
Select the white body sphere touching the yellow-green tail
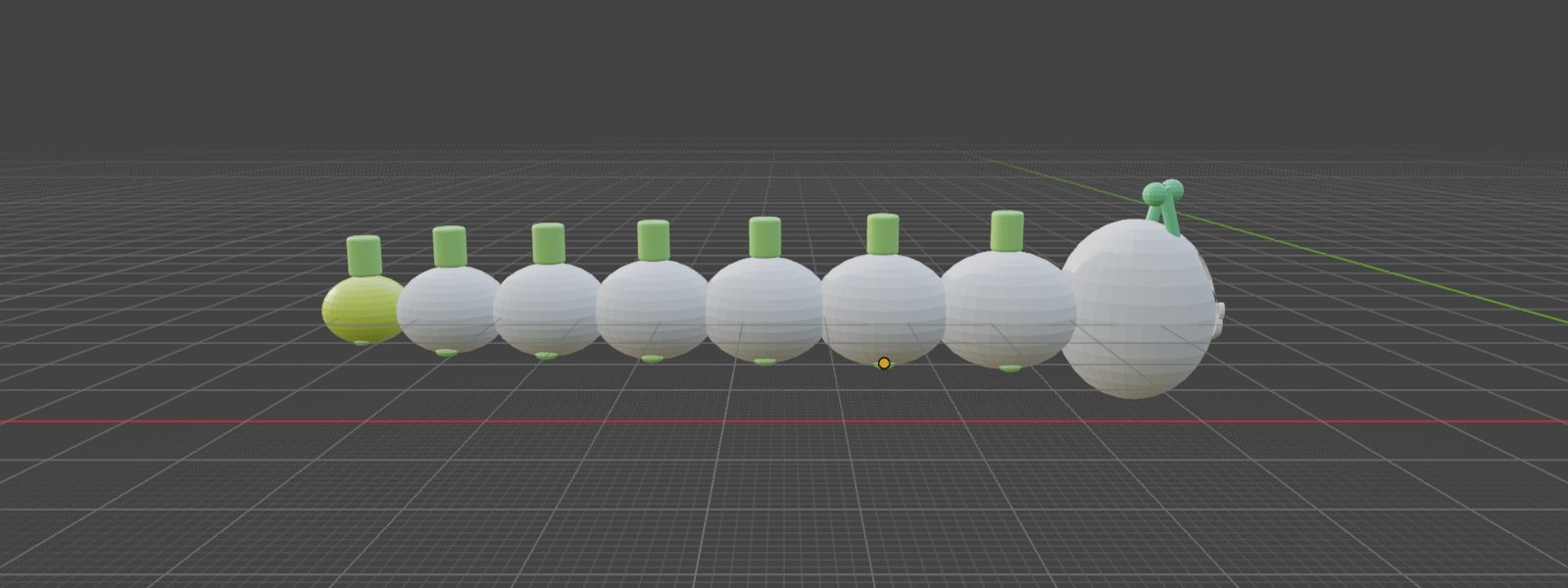449,309
